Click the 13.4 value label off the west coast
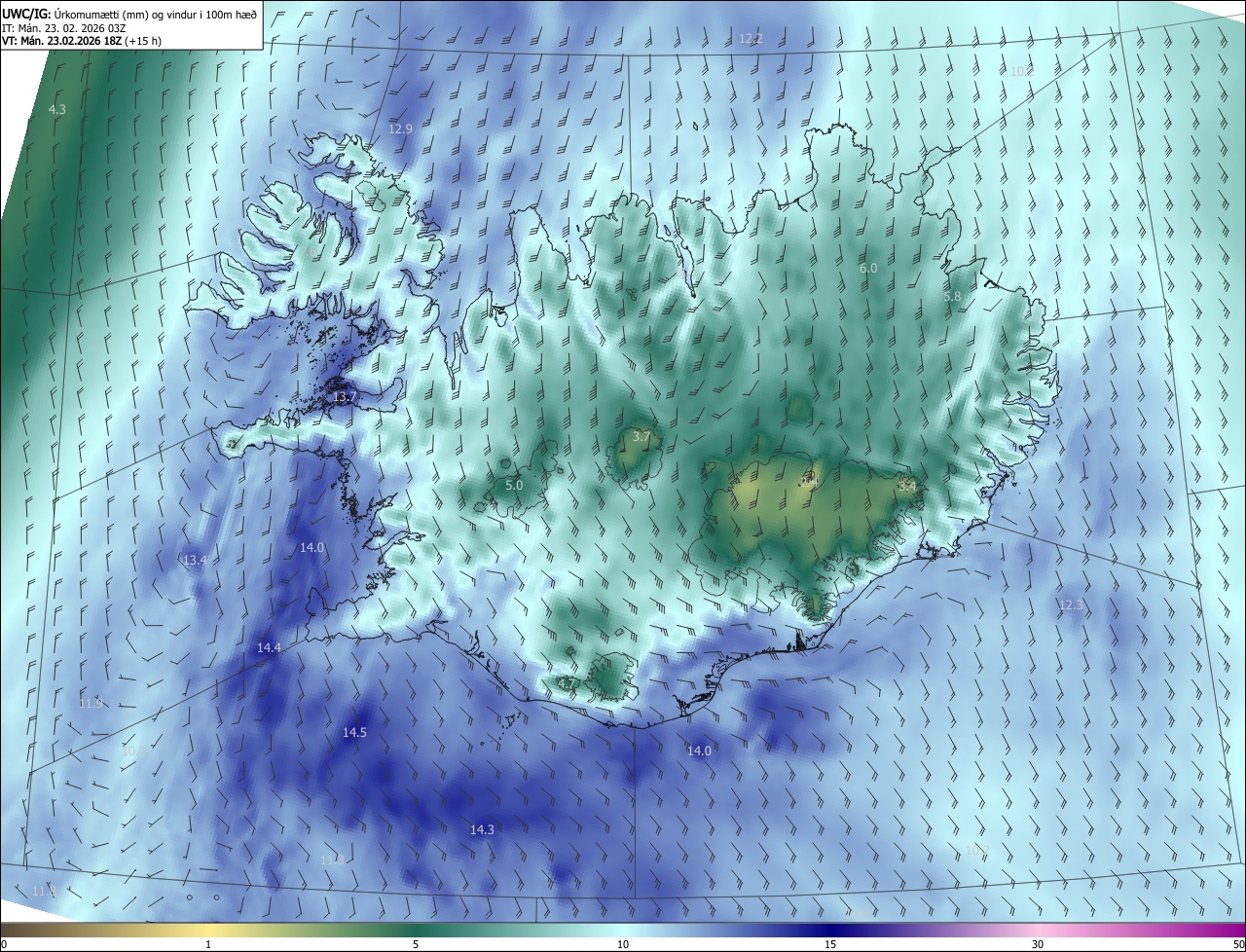Screen dimensions: 1246x952 (195, 560)
